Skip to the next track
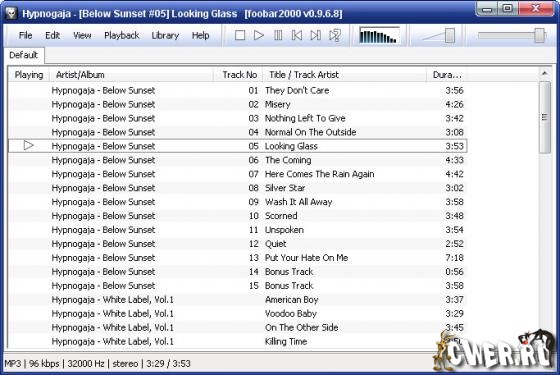 316,35
